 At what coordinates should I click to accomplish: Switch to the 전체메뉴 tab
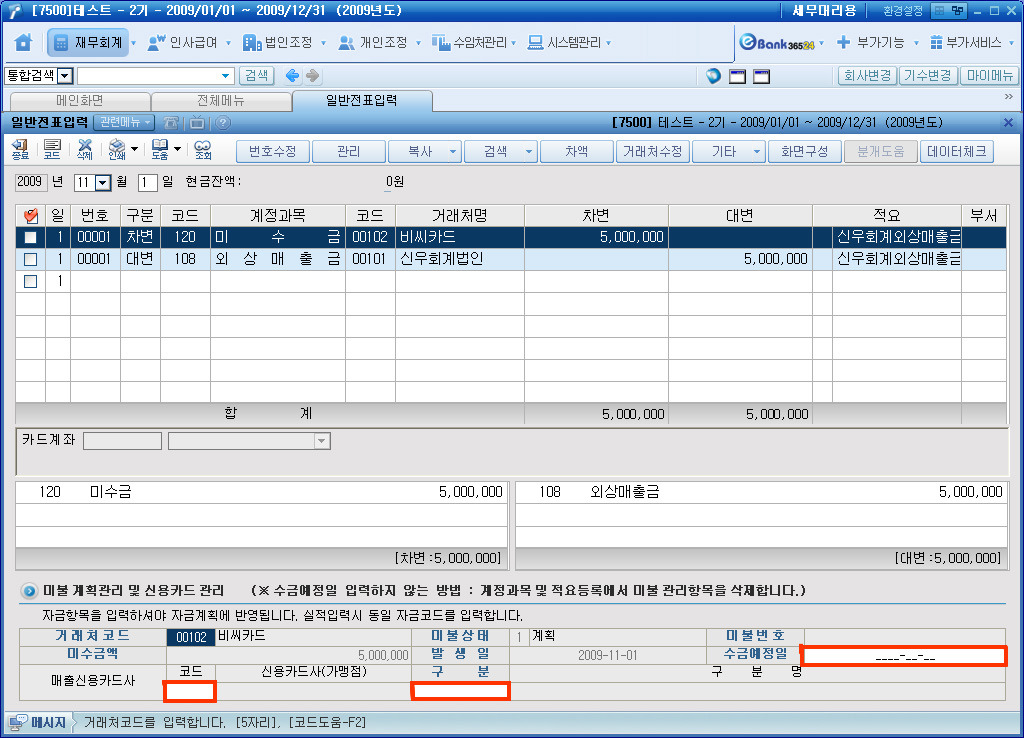(x=221, y=101)
